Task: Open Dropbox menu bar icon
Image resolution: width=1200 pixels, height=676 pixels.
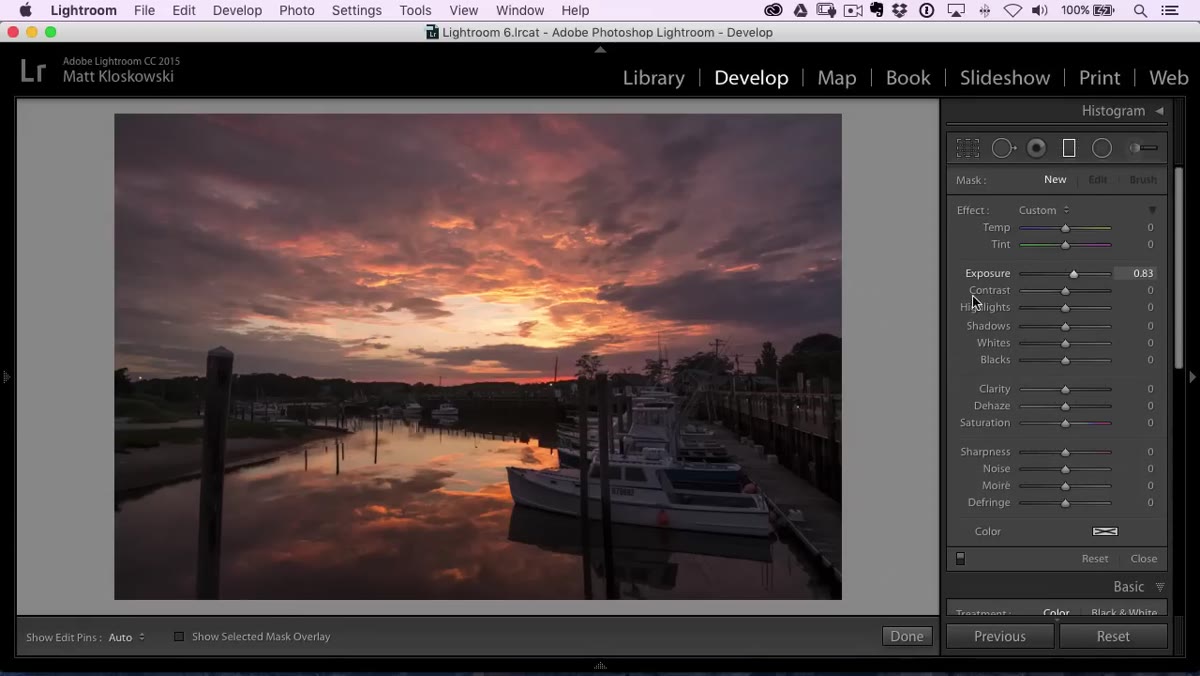Action: pyautogui.click(x=900, y=10)
